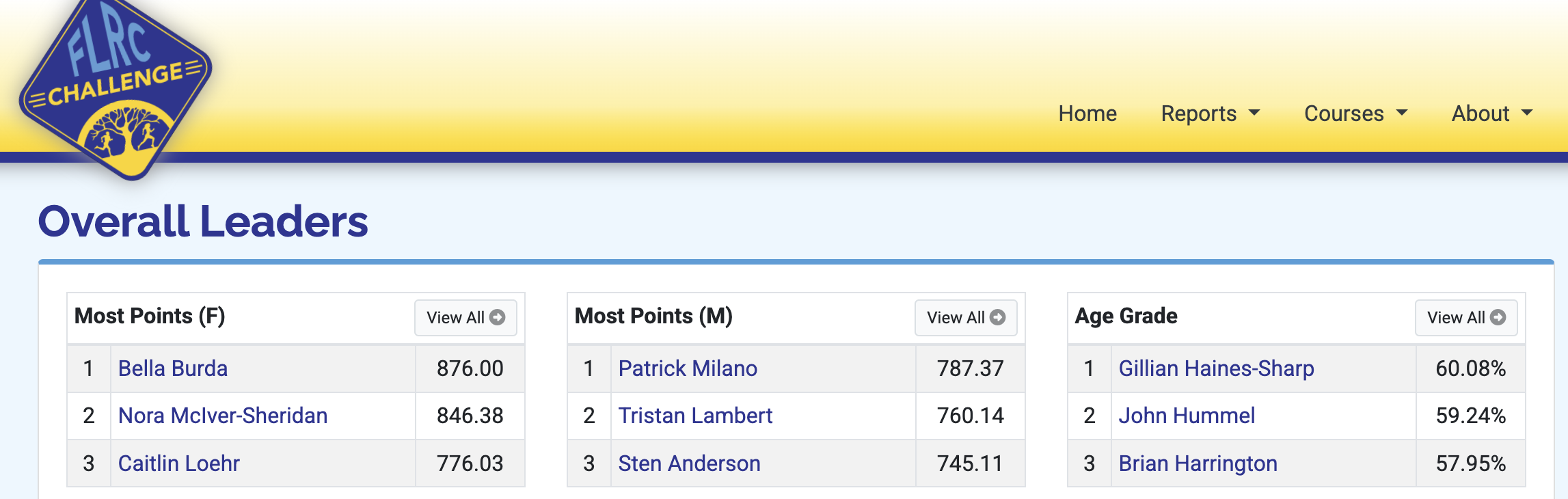Open Gillian Haines-Sharp's Age Grade profile
The width and height of the screenshot is (1568, 499).
point(1216,368)
